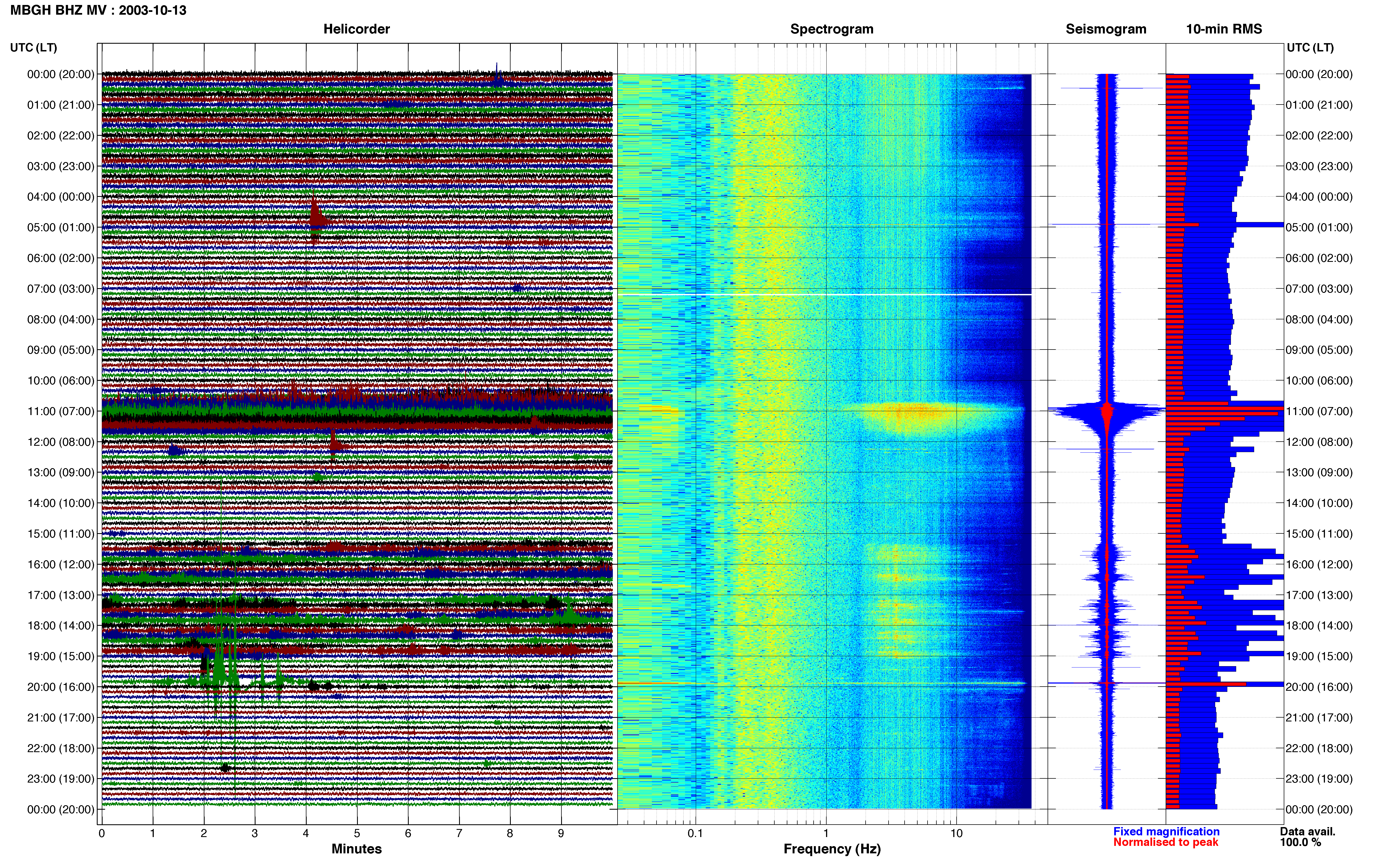
Task: Click the 'Helicorder' panel heading
Action: pos(356,29)
